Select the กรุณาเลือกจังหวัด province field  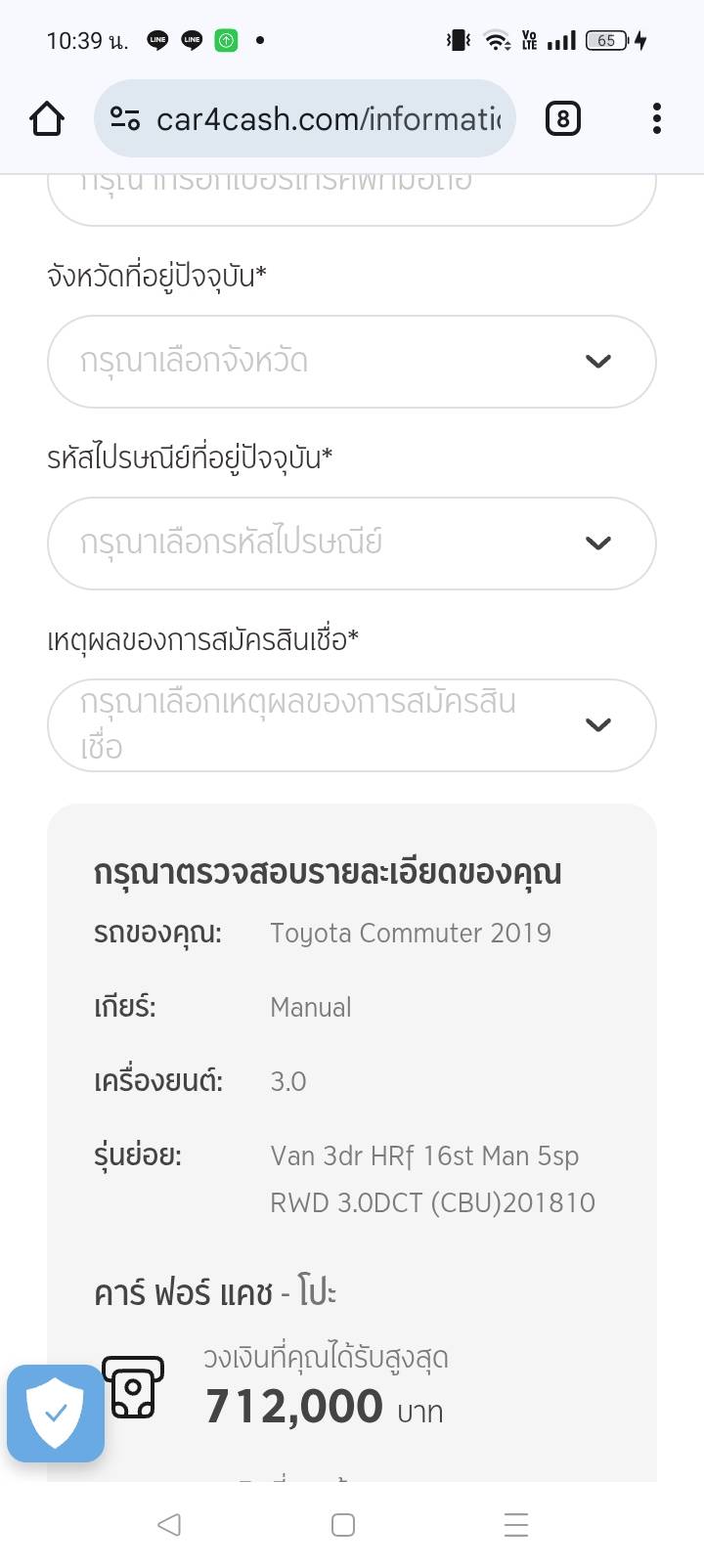click(293, 362)
